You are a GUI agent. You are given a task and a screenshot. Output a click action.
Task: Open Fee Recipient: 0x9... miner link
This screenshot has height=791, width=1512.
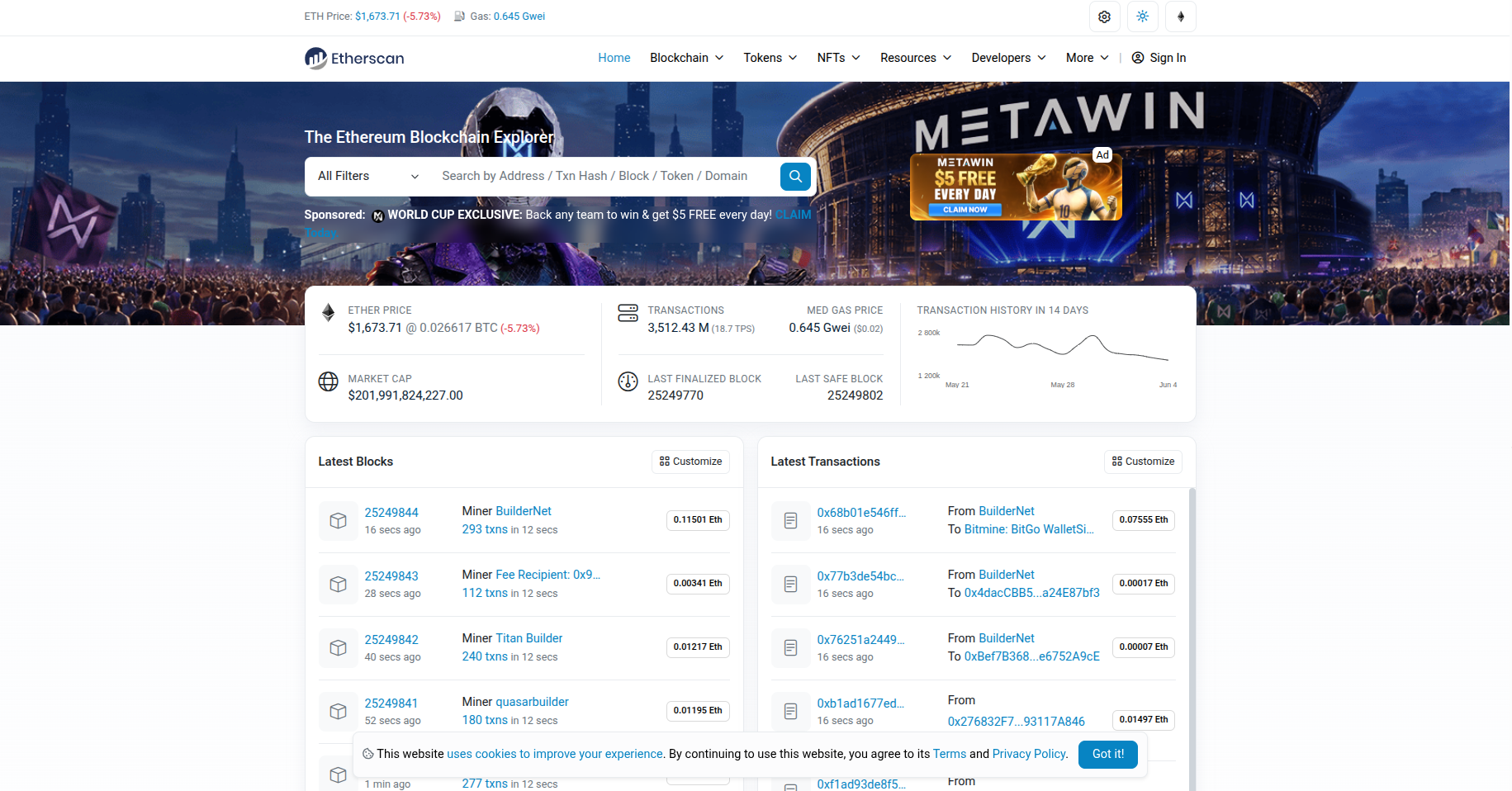click(x=547, y=575)
